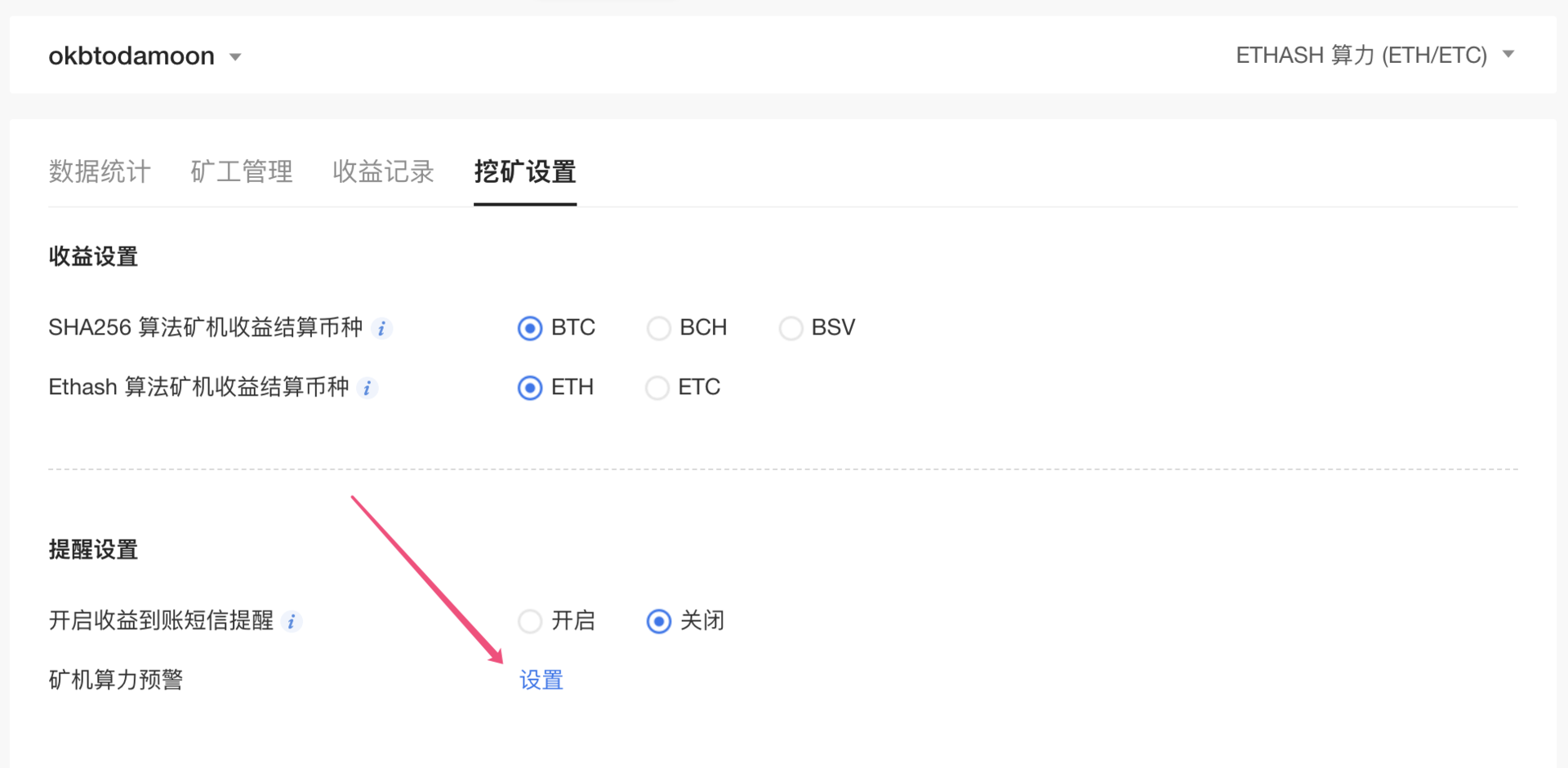
Task: Click the ETHASH 算力 (ETH/ETC) label text
Action: (x=1361, y=55)
